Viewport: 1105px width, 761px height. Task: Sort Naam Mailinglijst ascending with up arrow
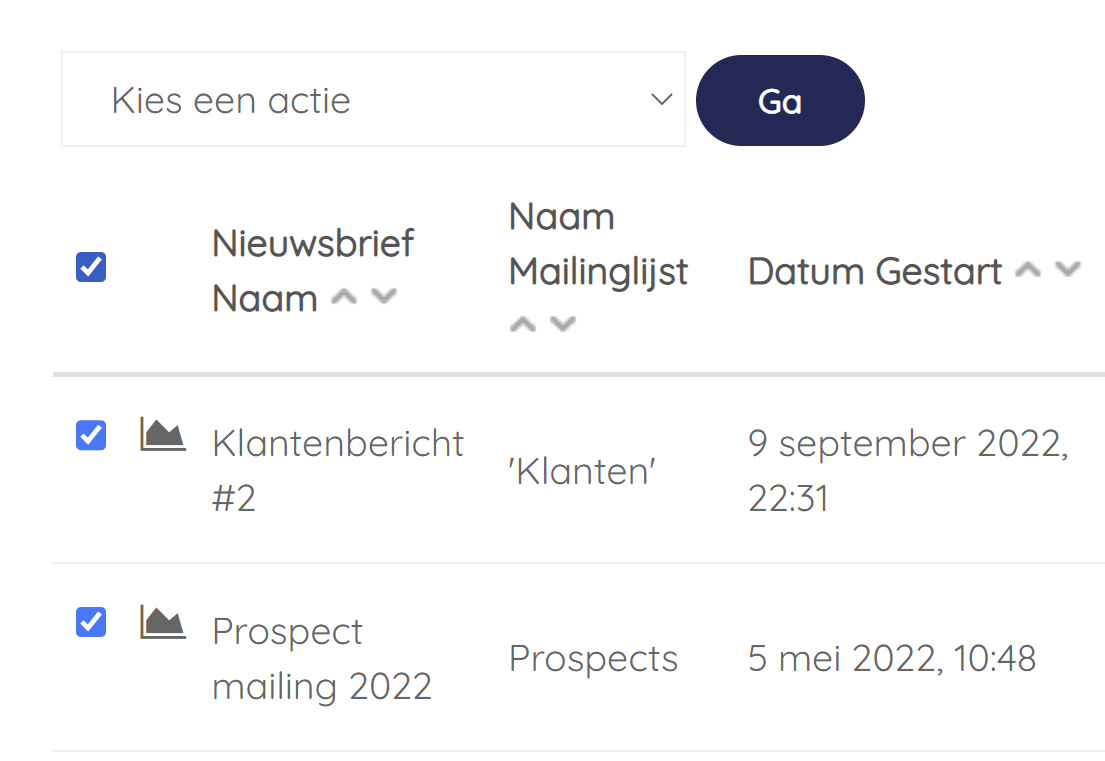(x=523, y=325)
